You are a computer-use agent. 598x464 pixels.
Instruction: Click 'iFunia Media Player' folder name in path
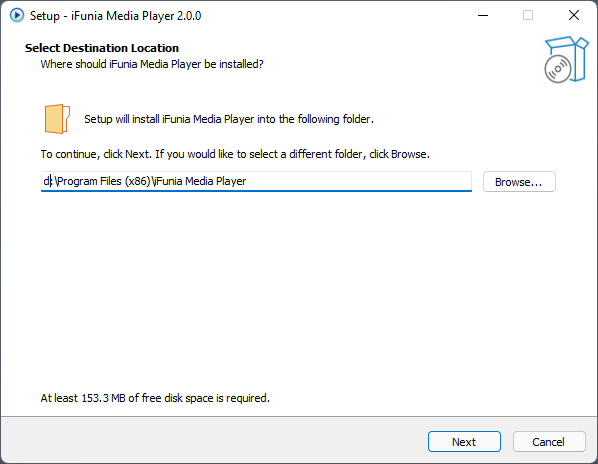pos(201,181)
